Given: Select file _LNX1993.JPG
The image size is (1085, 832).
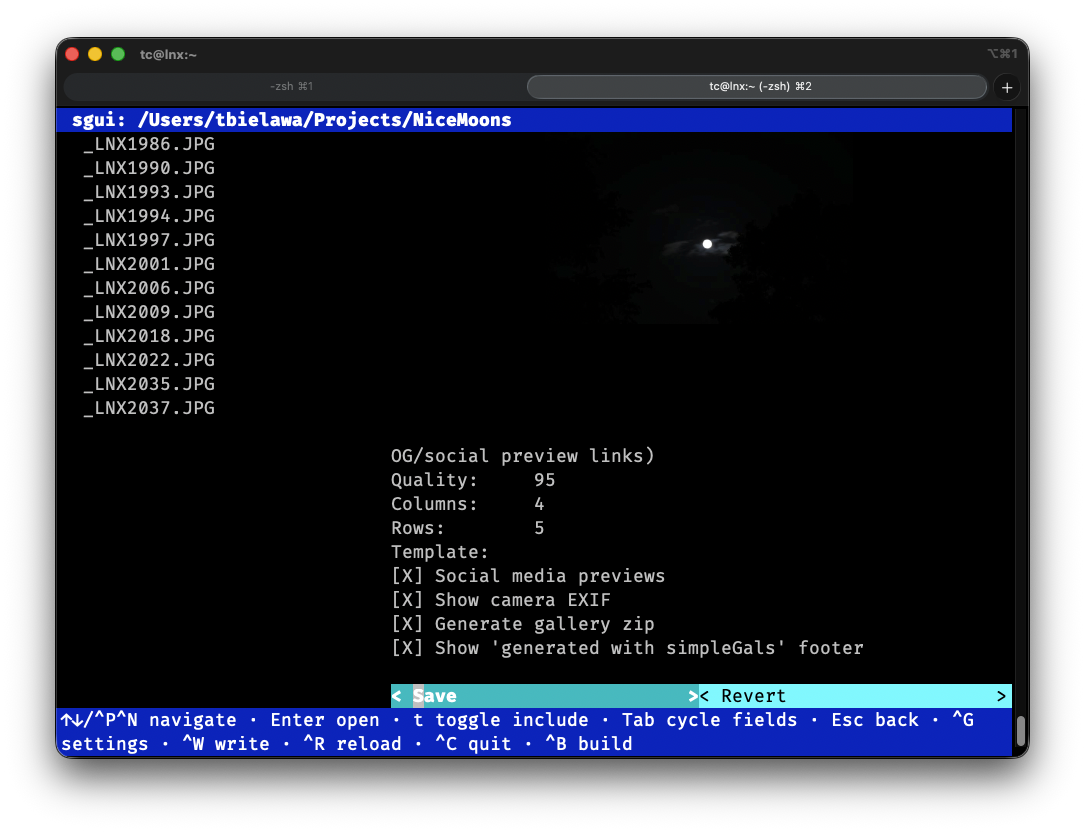Looking at the screenshot, I should (x=149, y=192).
